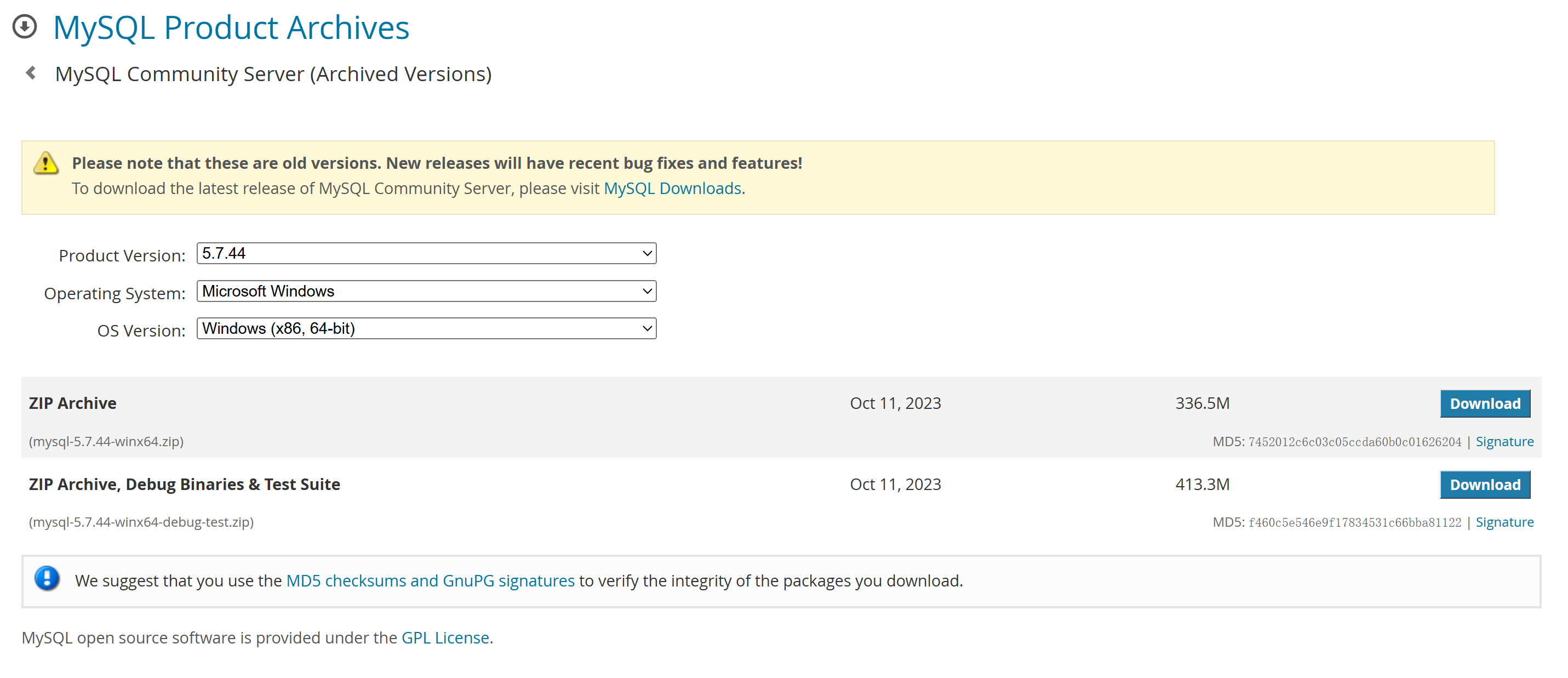Image resolution: width=1568 pixels, height=678 pixels.
Task: Click the blue info exclamation icon
Action: pyautogui.click(x=47, y=579)
